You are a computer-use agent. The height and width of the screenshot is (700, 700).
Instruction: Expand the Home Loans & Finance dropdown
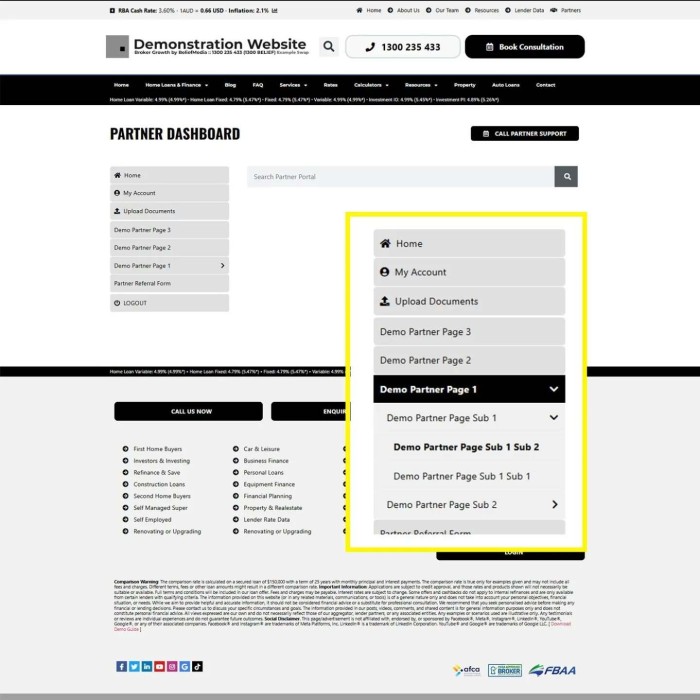point(173,85)
